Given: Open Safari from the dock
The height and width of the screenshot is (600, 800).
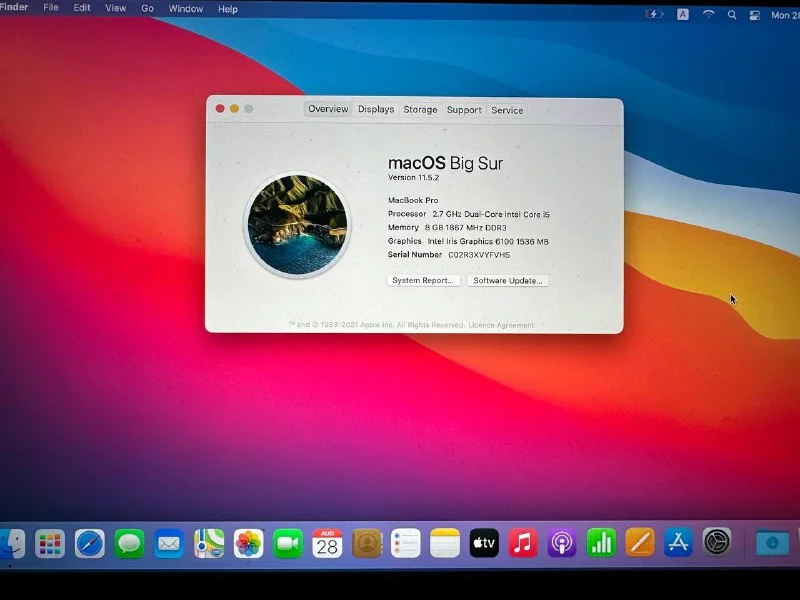Looking at the screenshot, I should coord(90,543).
